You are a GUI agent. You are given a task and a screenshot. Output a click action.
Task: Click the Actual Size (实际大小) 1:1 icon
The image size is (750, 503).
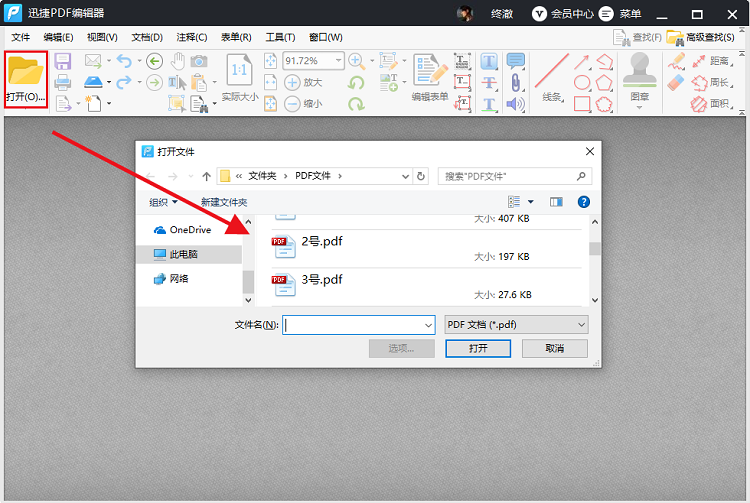pos(239,70)
